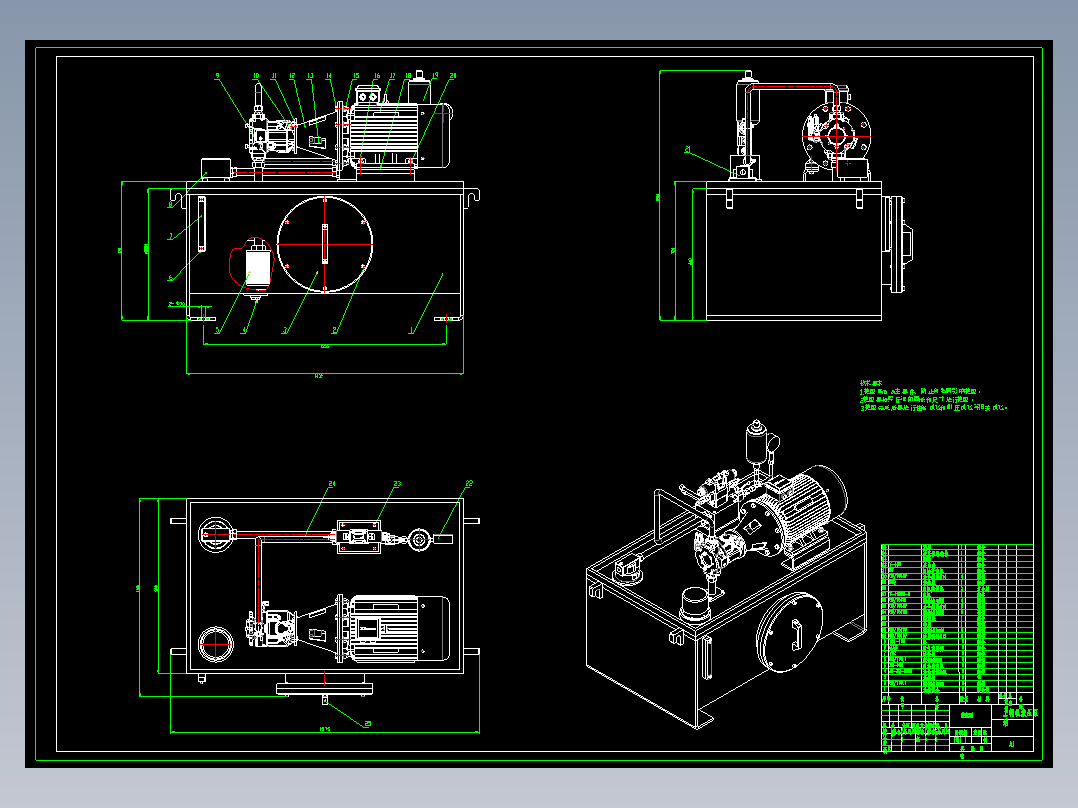Click balloon number 21 in the side view
Viewport: 1078px width, 808px height.
click(688, 149)
